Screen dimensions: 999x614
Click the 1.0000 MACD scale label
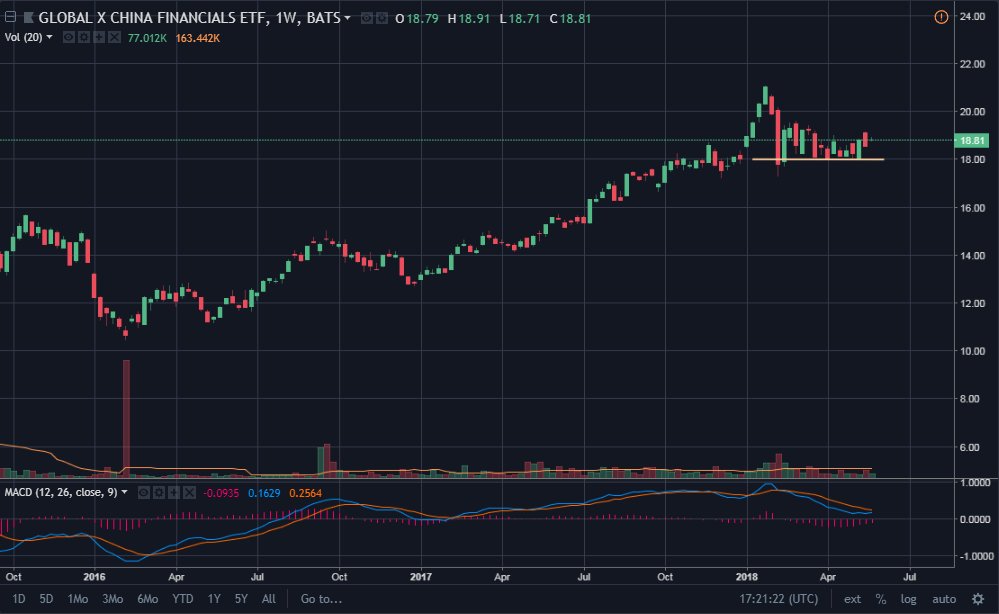(975, 483)
